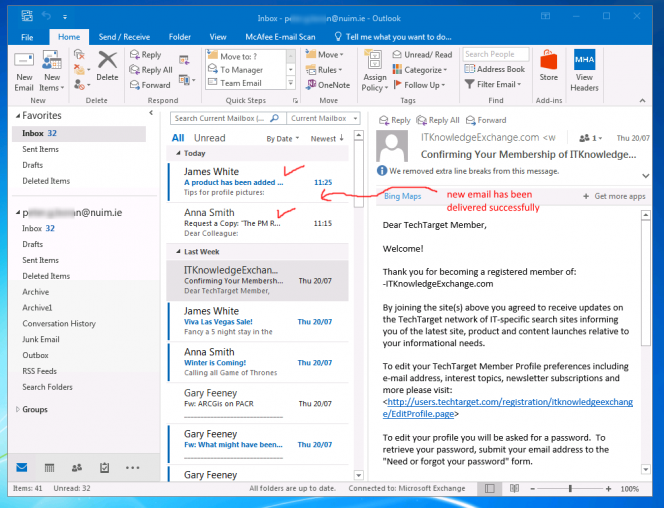Click the New Email icon

pos(24,60)
